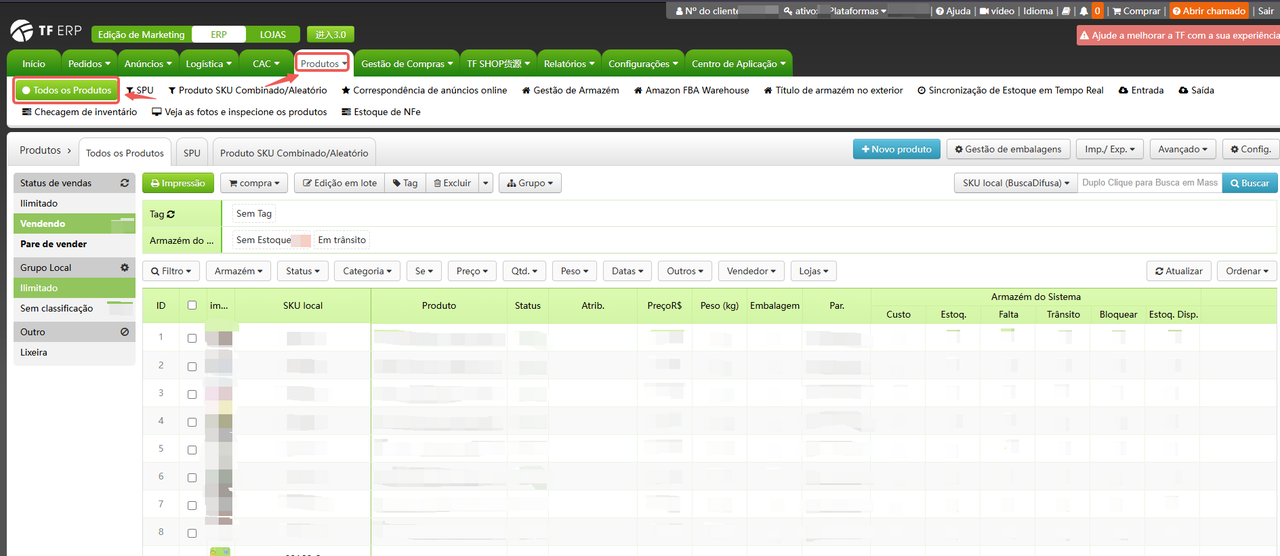The height and width of the screenshot is (556, 1280).
Task: Open the Grupo dropdown
Action: click(x=530, y=183)
